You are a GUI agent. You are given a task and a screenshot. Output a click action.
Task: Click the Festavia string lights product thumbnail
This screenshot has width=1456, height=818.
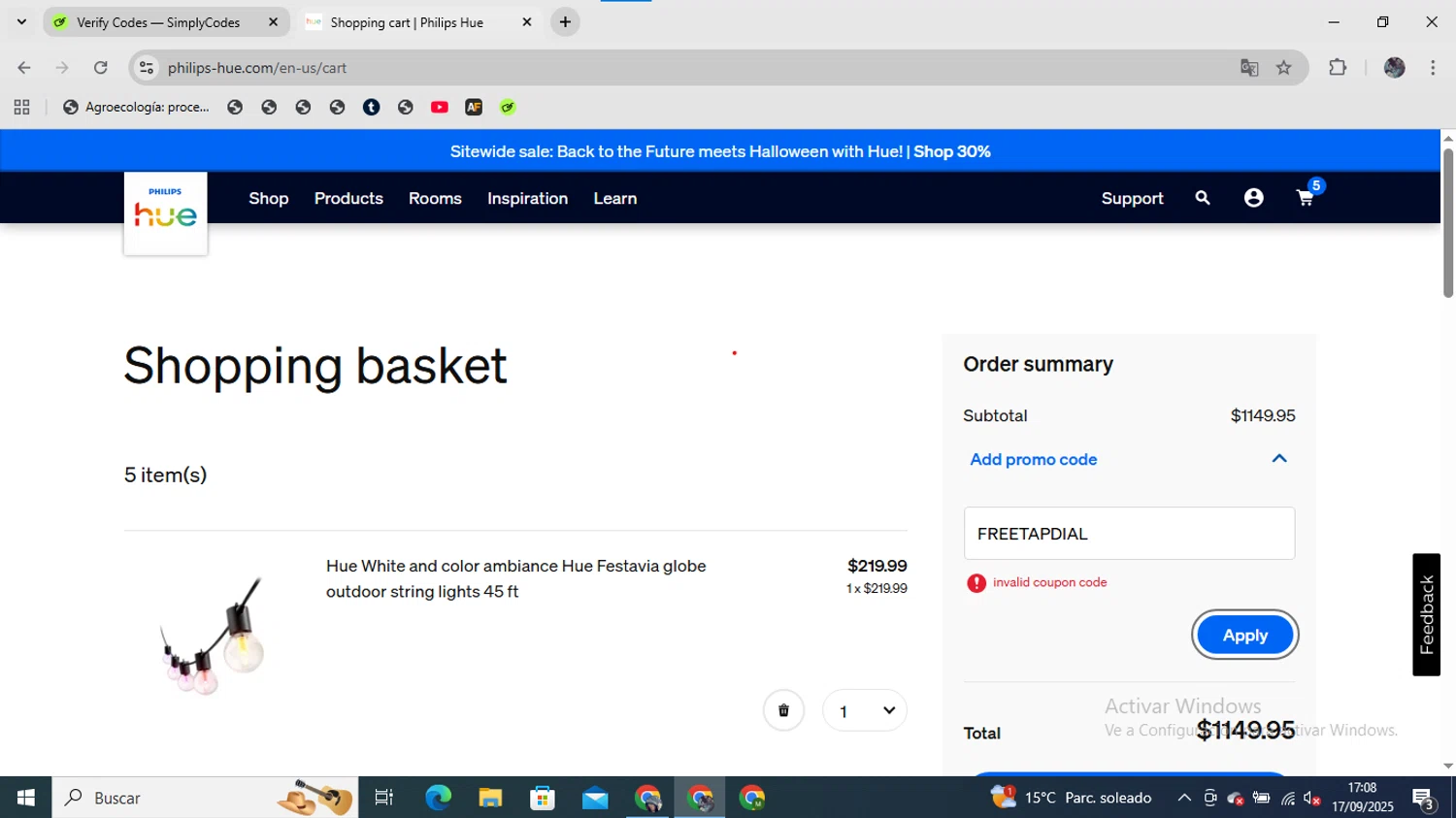pyautogui.click(x=215, y=636)
